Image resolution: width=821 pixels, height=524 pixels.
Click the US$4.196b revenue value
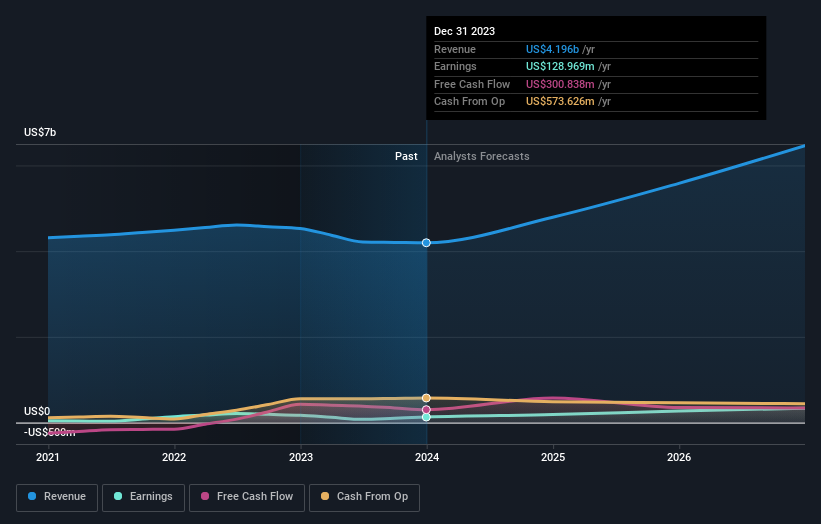pyautogui.click(x=552, y=49)
